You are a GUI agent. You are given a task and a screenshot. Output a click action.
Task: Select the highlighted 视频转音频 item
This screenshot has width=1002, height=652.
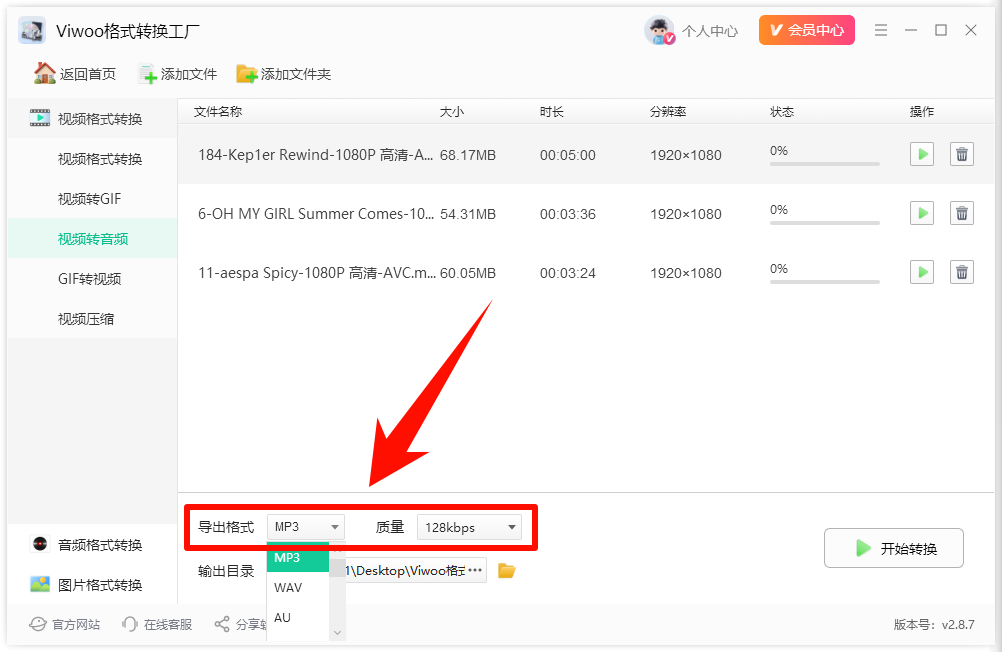click(93, 238)
